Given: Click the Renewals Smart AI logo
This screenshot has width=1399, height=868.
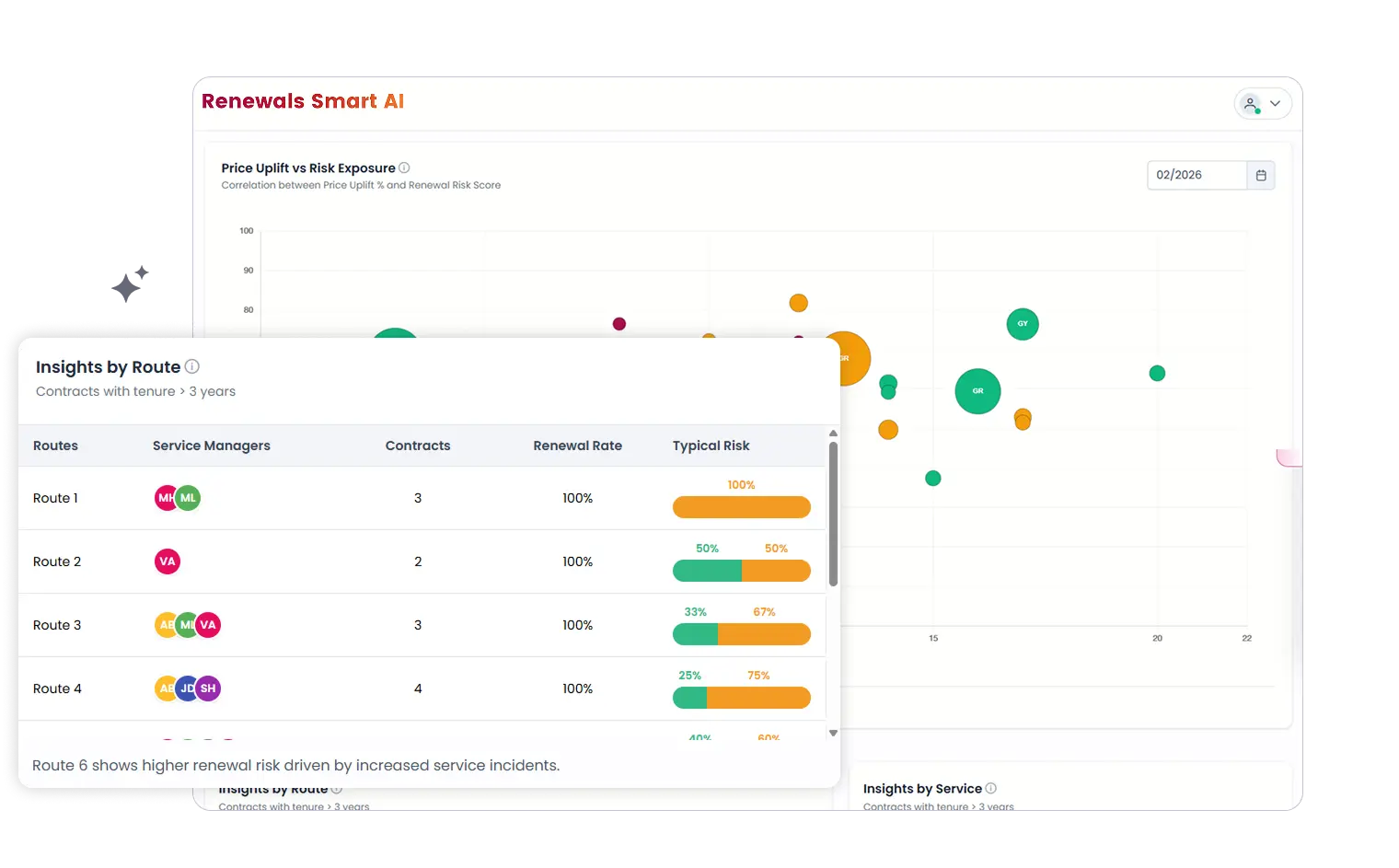Looking at the screenshot, I should (x=303, y=101).
